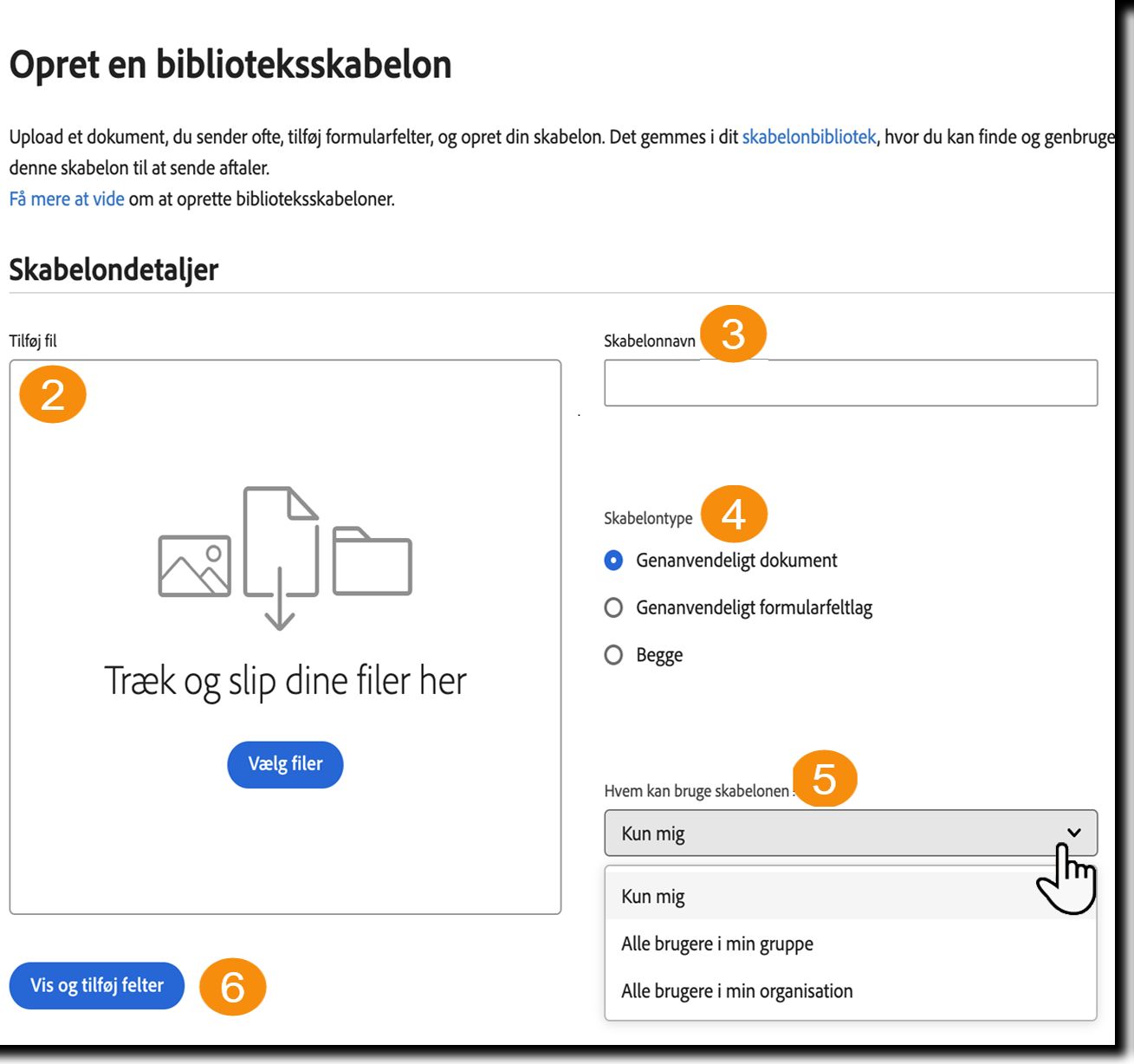
Task: Click the dropdown chevron arrow
Action: tap(1074, 833)
